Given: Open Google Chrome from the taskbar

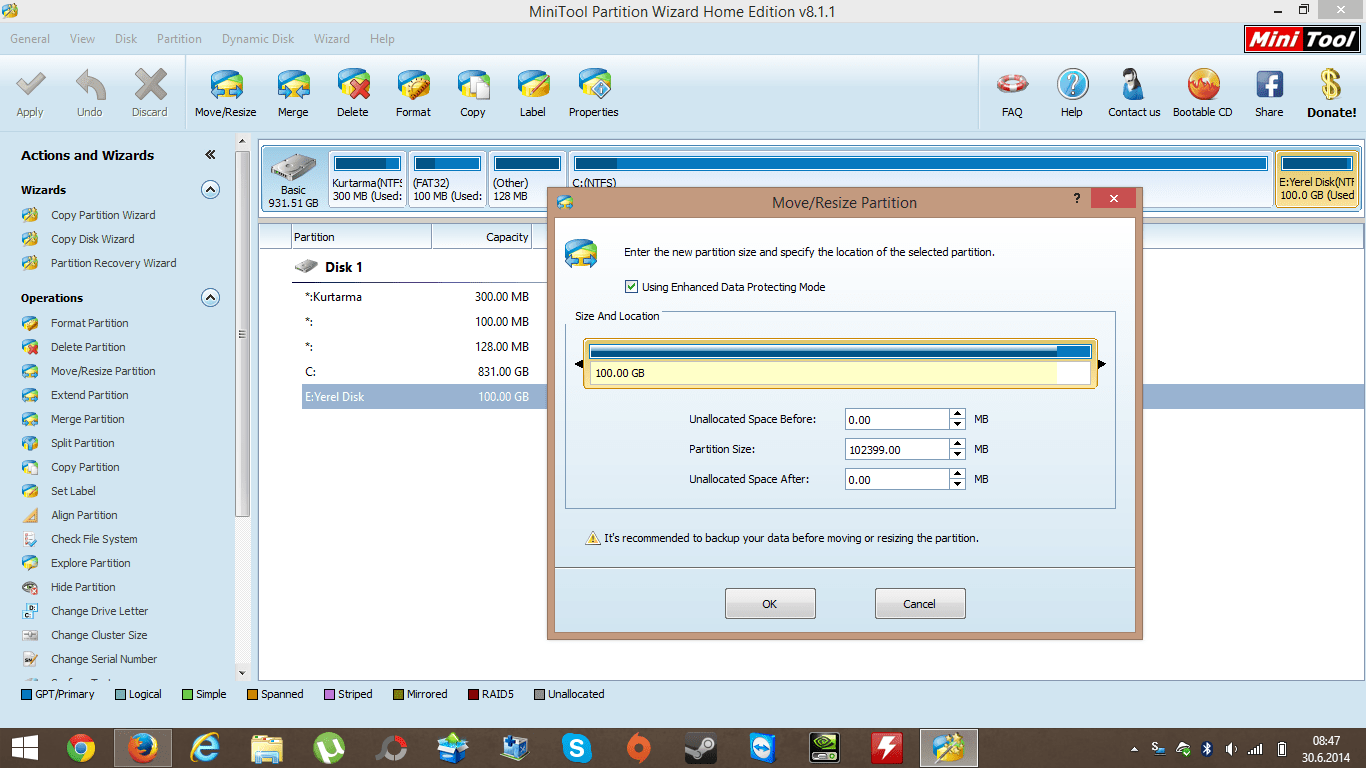Looking at the screenshot, I should pos(81,748).
